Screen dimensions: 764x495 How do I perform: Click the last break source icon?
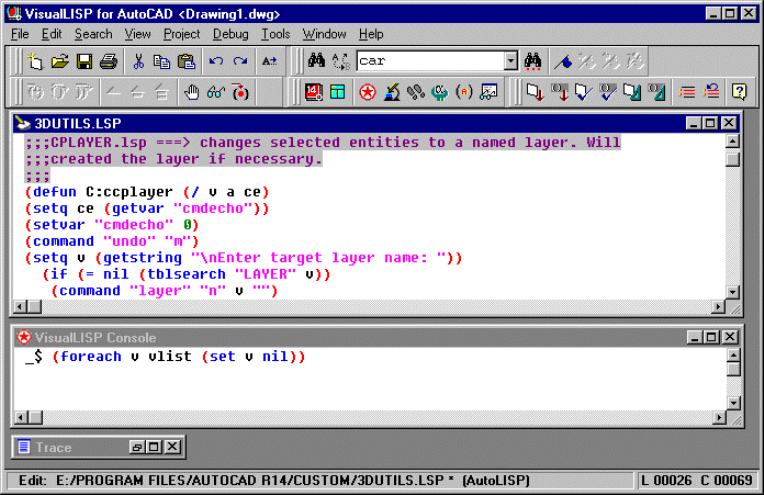click(240, 92)
